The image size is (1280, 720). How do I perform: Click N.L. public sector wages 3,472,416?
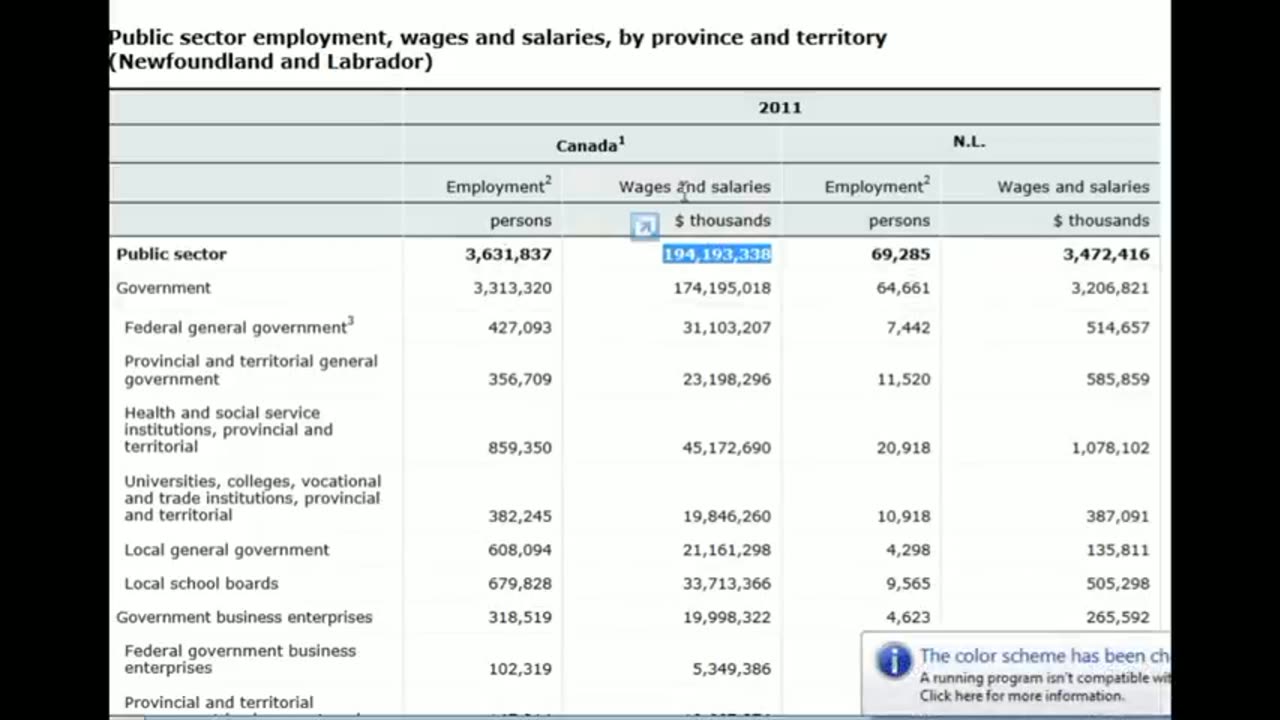click(1106, 254)
